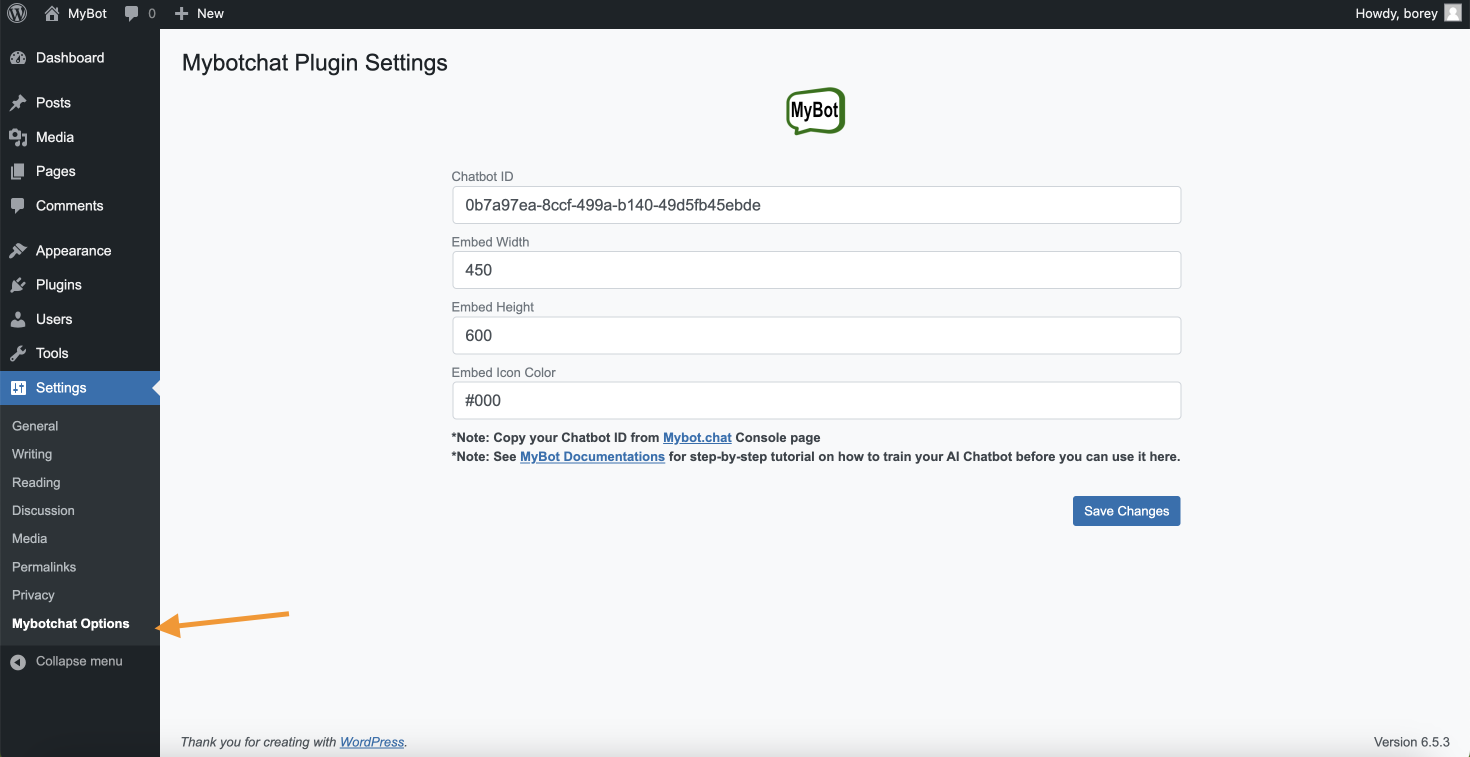Open Mybotchat Options submenu item

coord(70,623)
